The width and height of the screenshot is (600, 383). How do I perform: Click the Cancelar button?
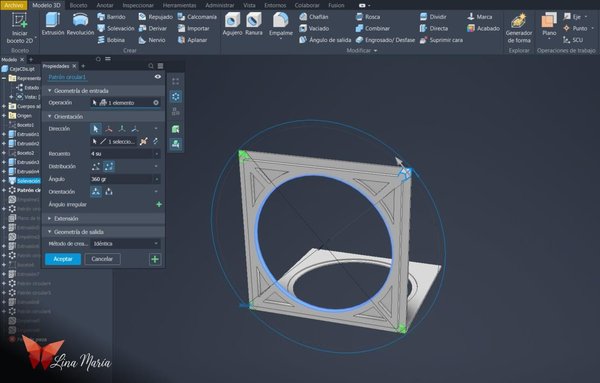102,259
